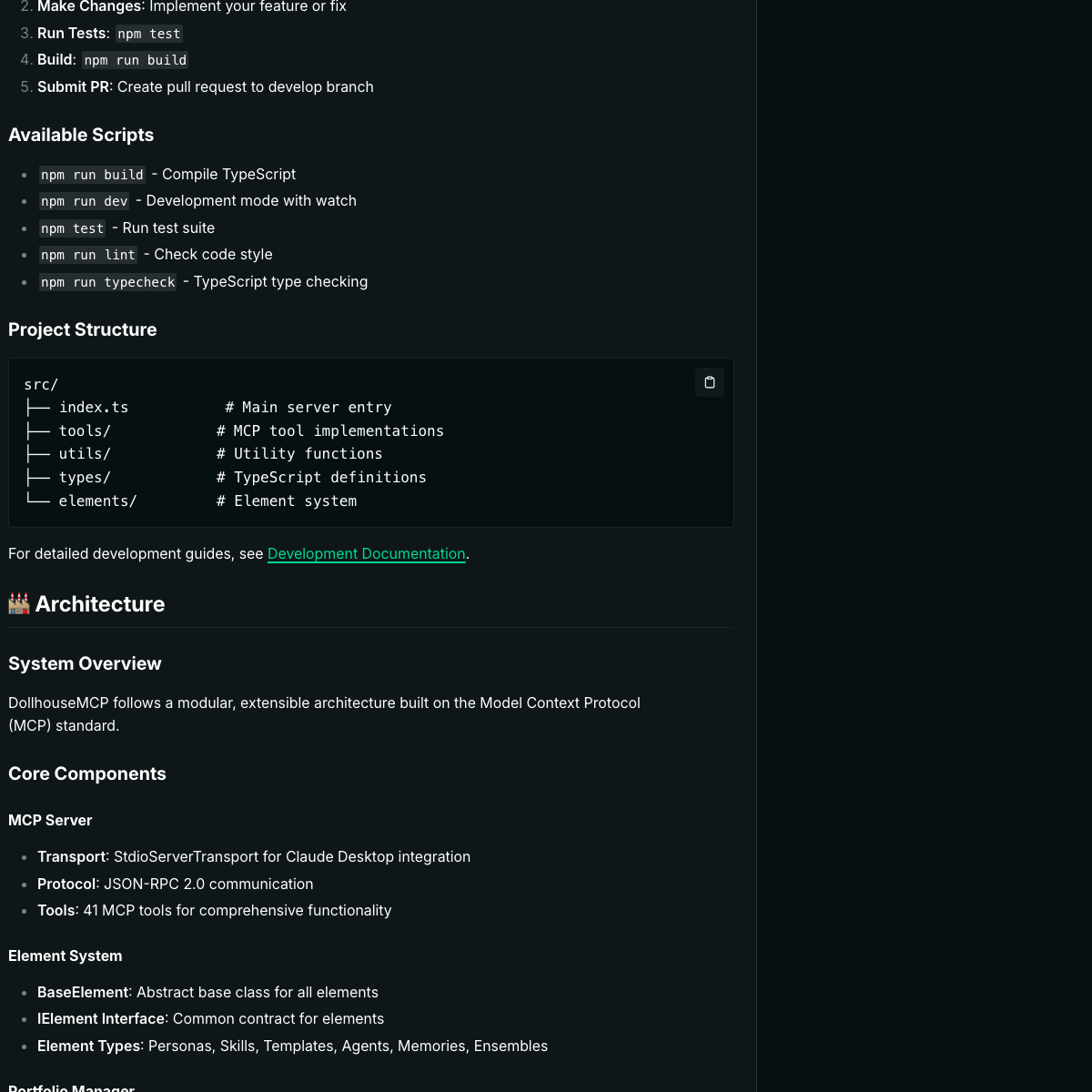1092x1092 pixels.
Task: Open the Development Documentation link
Action: click(366, 553)
